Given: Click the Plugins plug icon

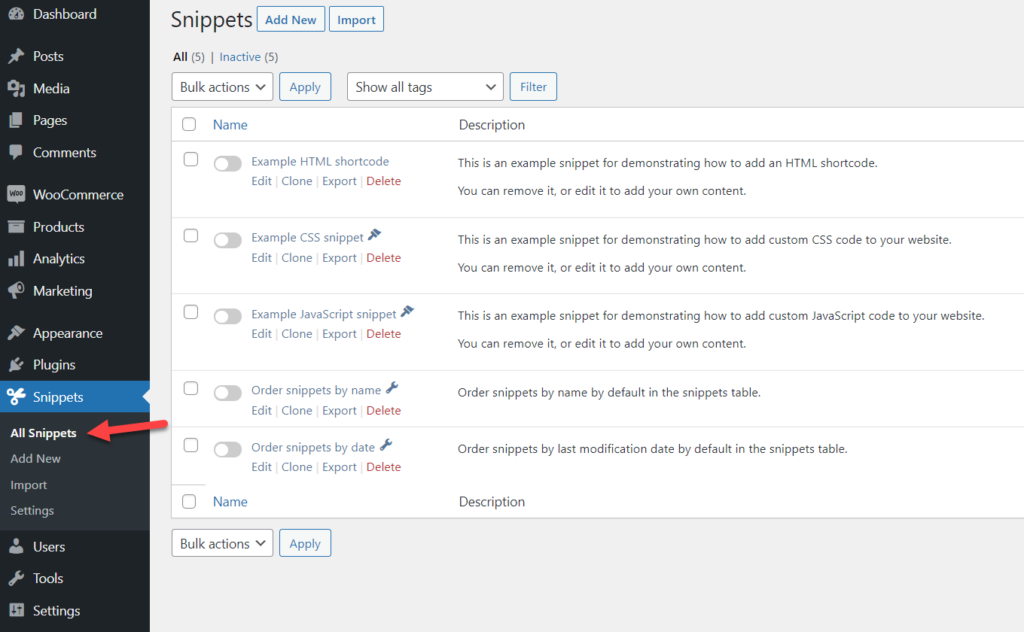Looking at the screenshot, I should 16,364.
